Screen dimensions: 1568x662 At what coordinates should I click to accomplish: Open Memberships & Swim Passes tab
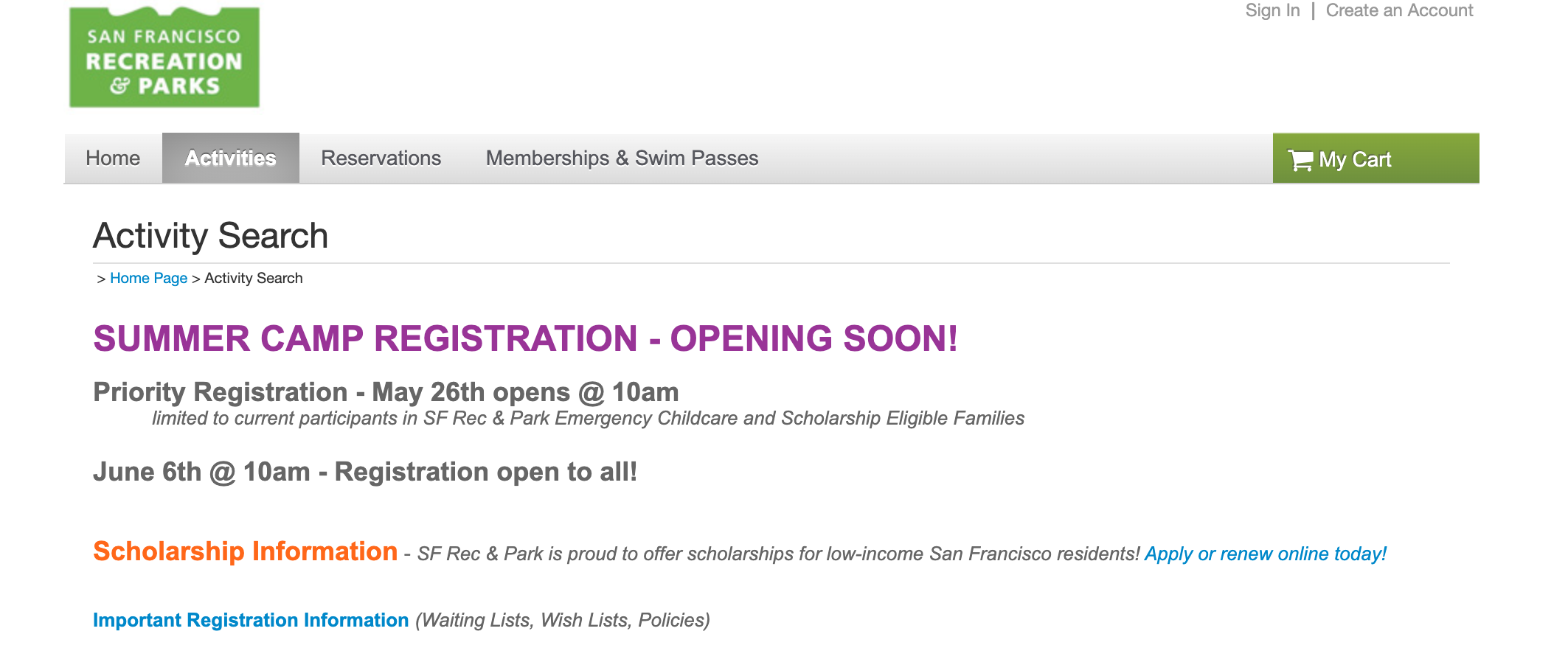coord(622,158)
